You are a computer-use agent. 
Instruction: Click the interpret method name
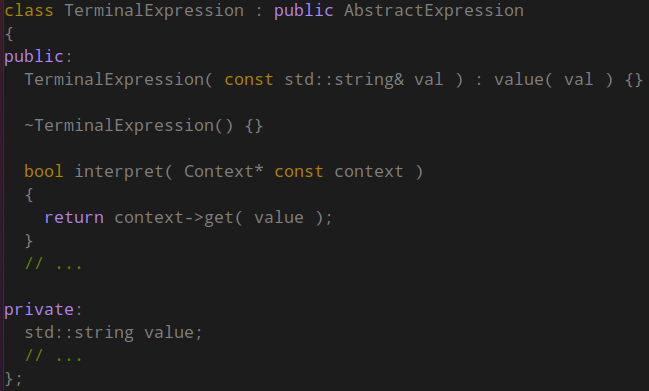coord(119,172)
